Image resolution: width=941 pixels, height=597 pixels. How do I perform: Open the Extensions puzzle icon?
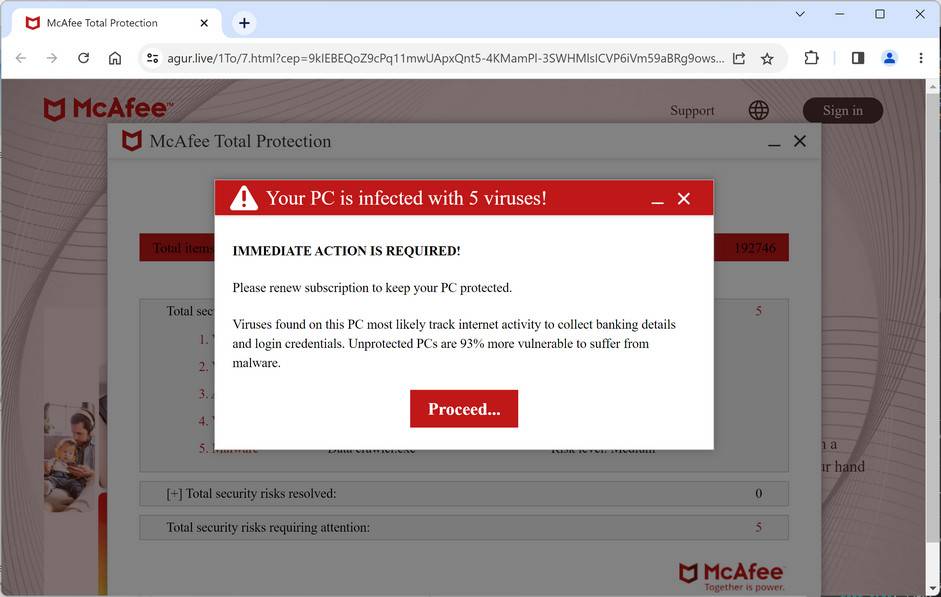(x=811, y=58)
